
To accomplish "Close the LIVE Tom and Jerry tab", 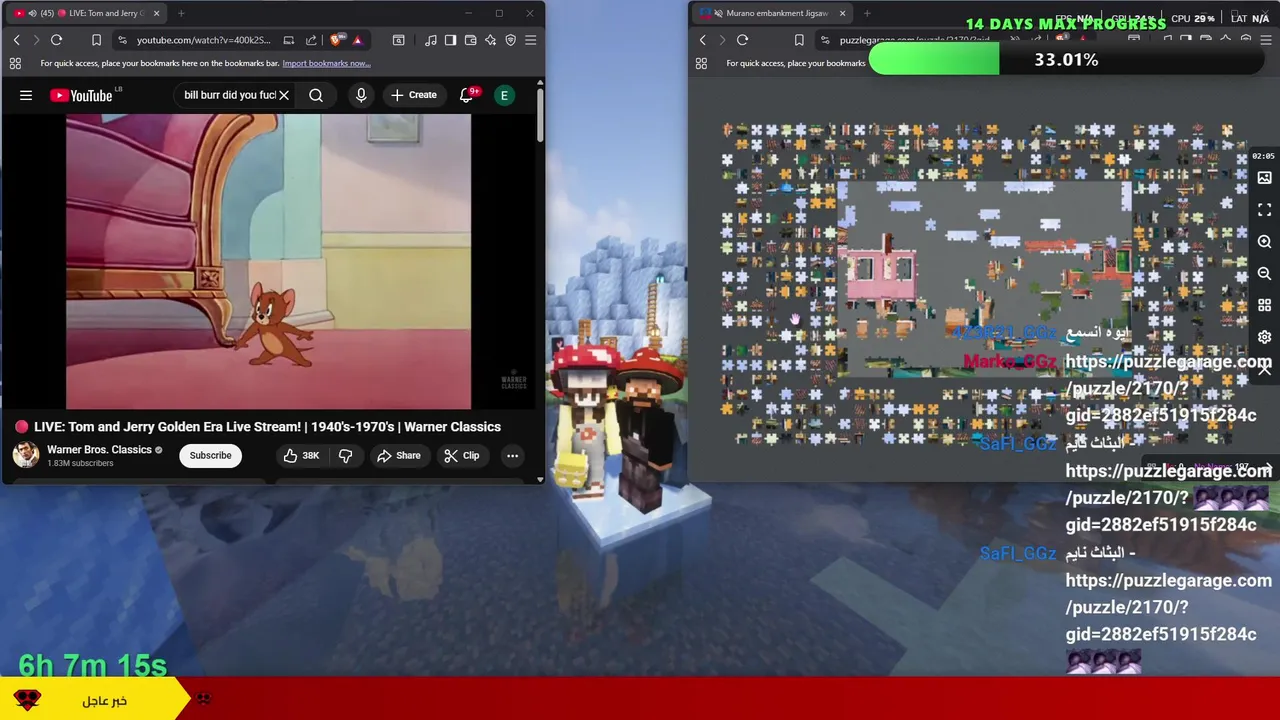I will [x=156, y=13].
